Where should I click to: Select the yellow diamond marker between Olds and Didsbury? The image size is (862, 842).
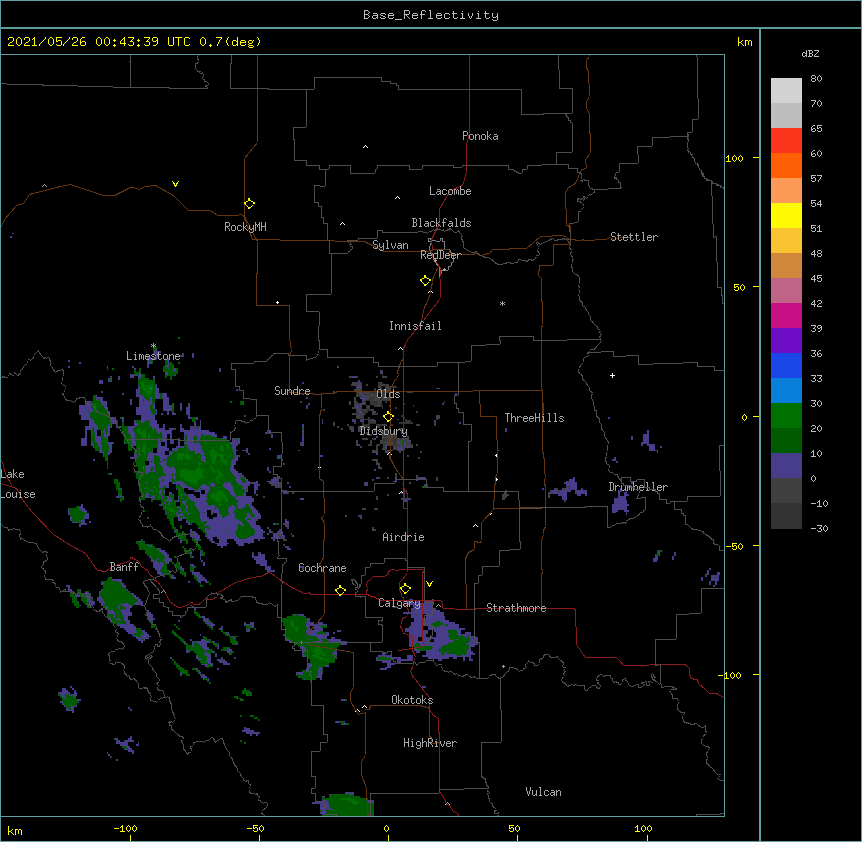pos(388,417)
